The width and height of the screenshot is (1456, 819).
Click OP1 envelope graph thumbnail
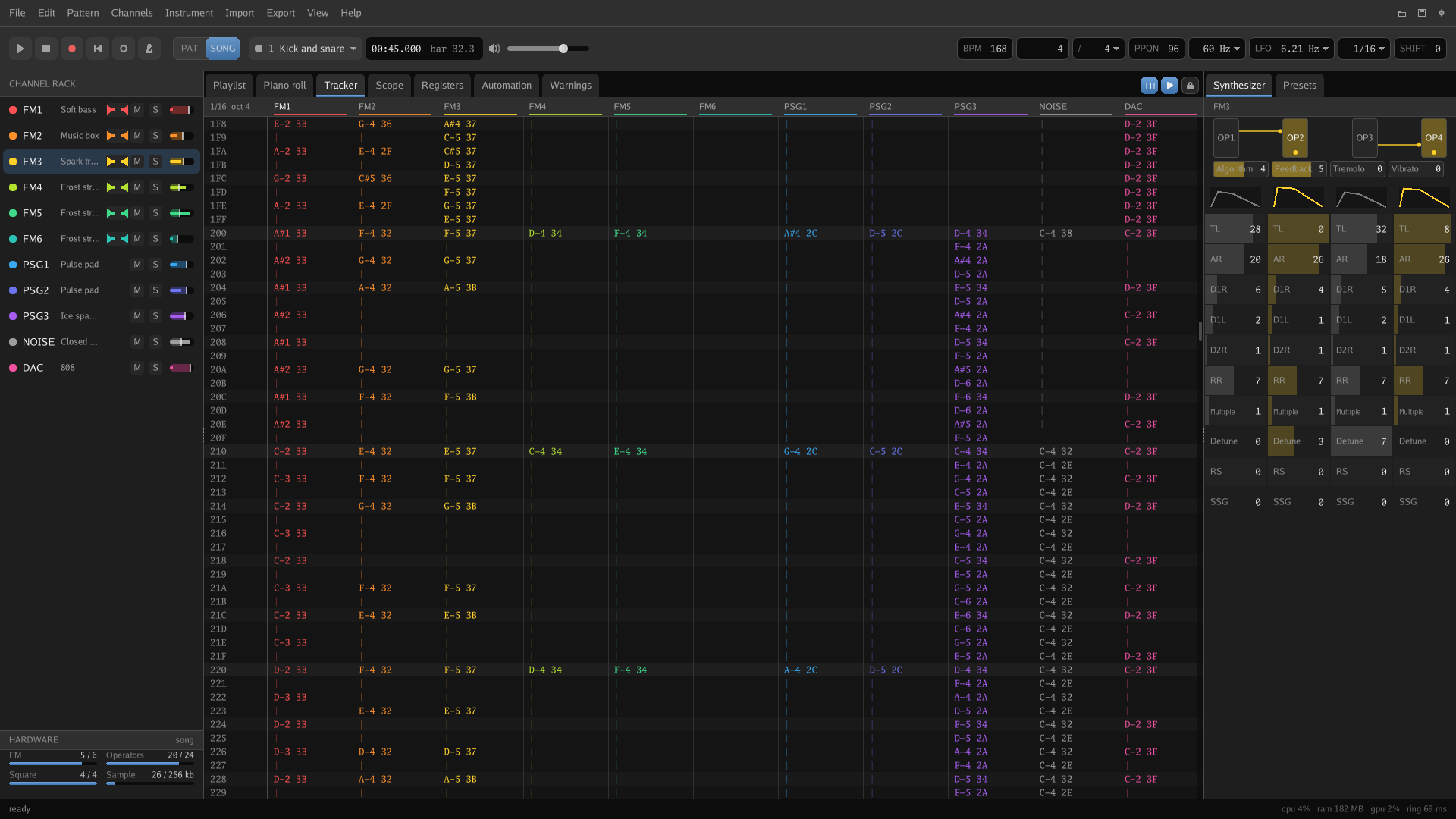point(1235,198)
